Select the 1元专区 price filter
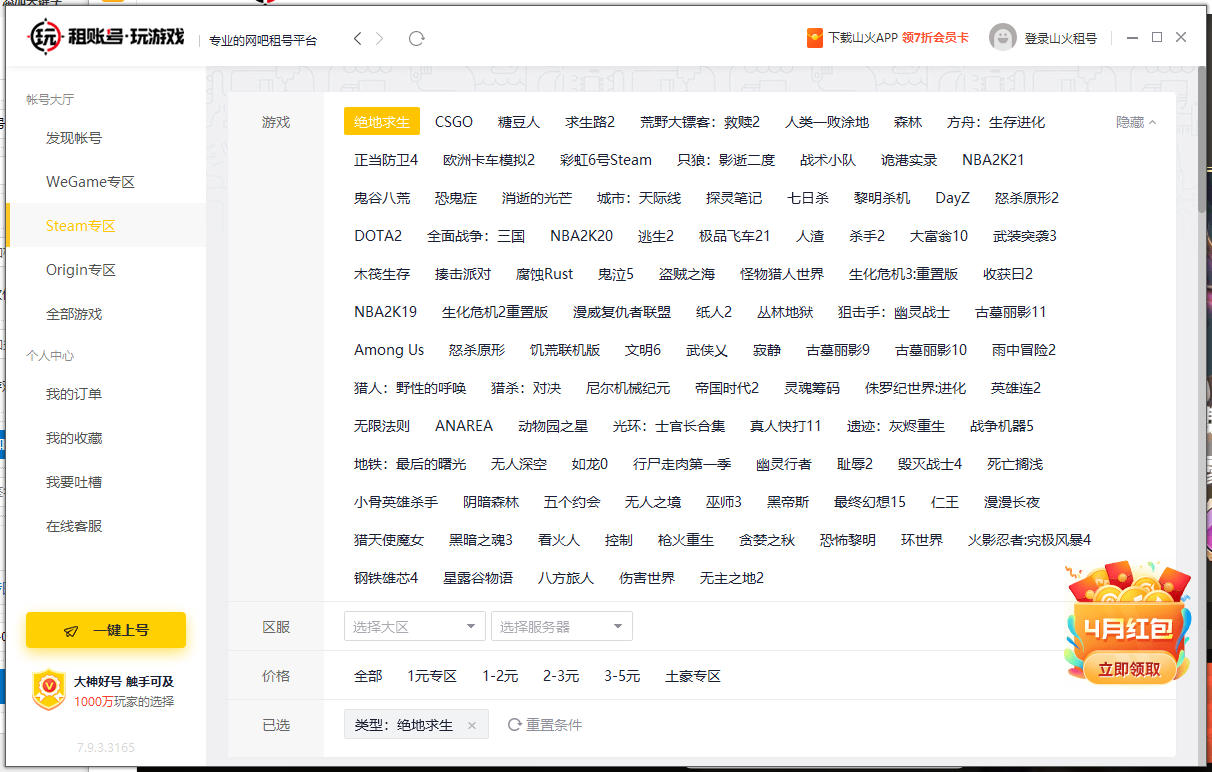Image resolution: width=1212 pixels, height=772 pixels. pyautogui.click(x=432, y=676)
